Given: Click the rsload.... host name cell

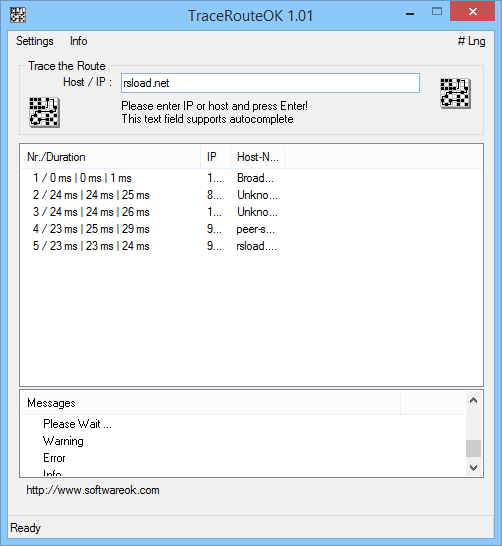Looking at the screenshot, I should [x=257, y=246].
